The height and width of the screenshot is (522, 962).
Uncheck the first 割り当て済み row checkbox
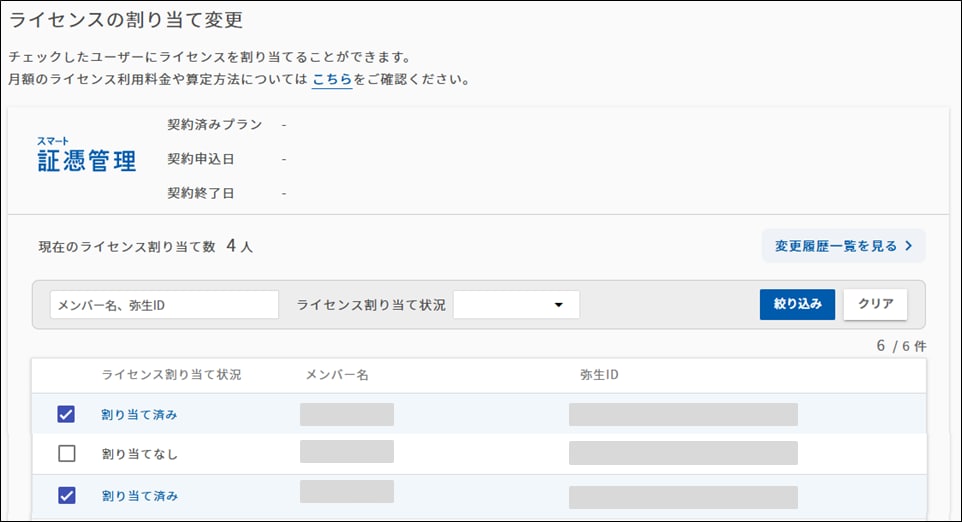pyautogui.click(x=67, y=414)
